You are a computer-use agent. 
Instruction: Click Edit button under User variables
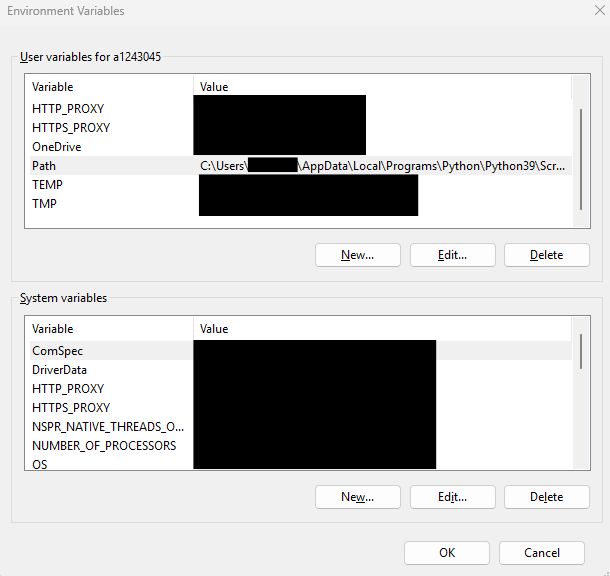coord(452,255)
